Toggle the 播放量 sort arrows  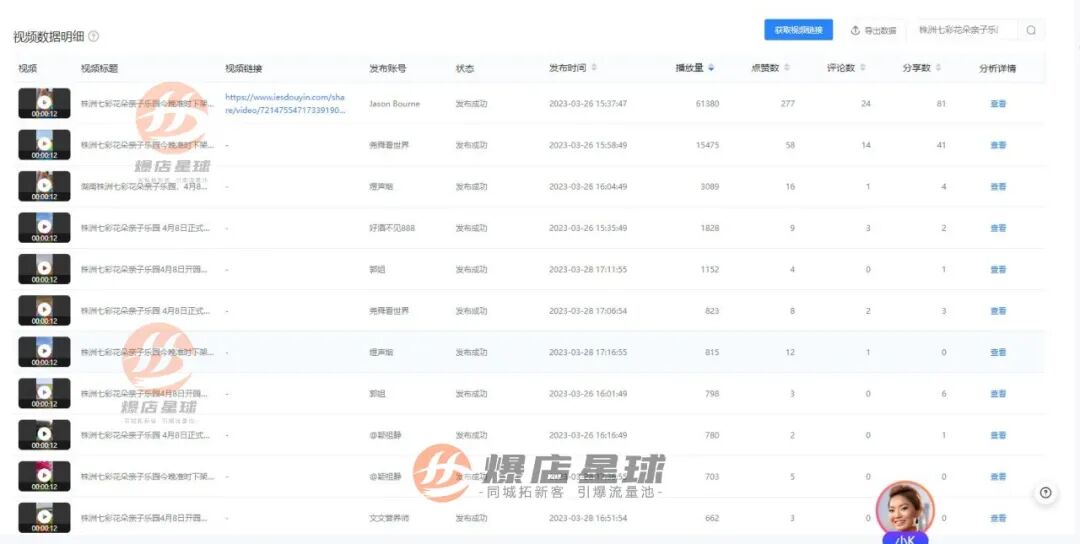pos(711,67)
